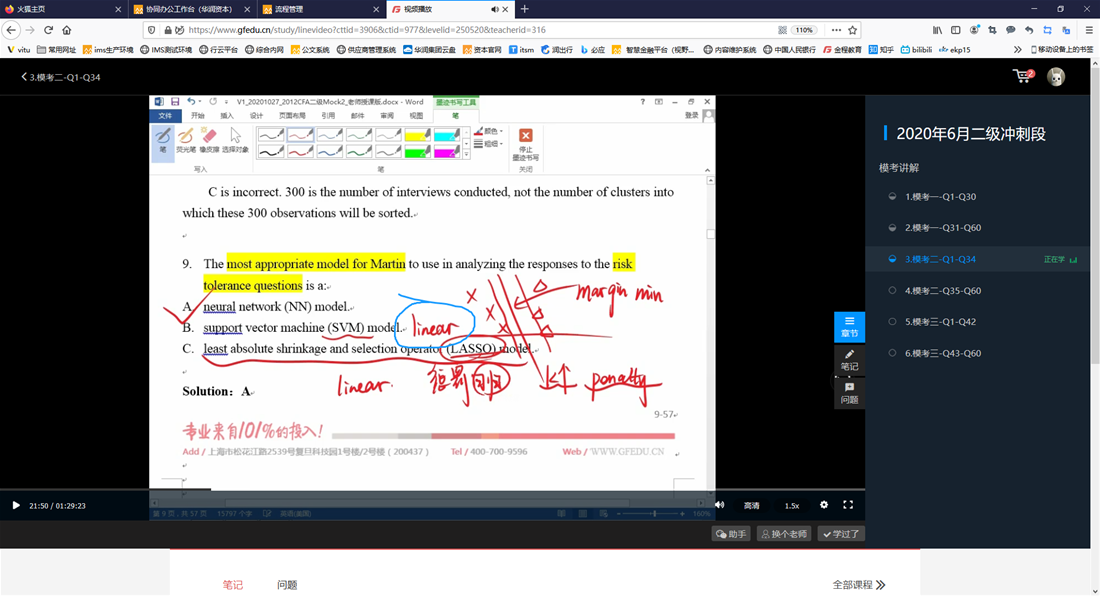The height and width of the screenshot is (596, 1100).
Task: Select the 笔记 tab below the video
Action: tap(232, 585)
